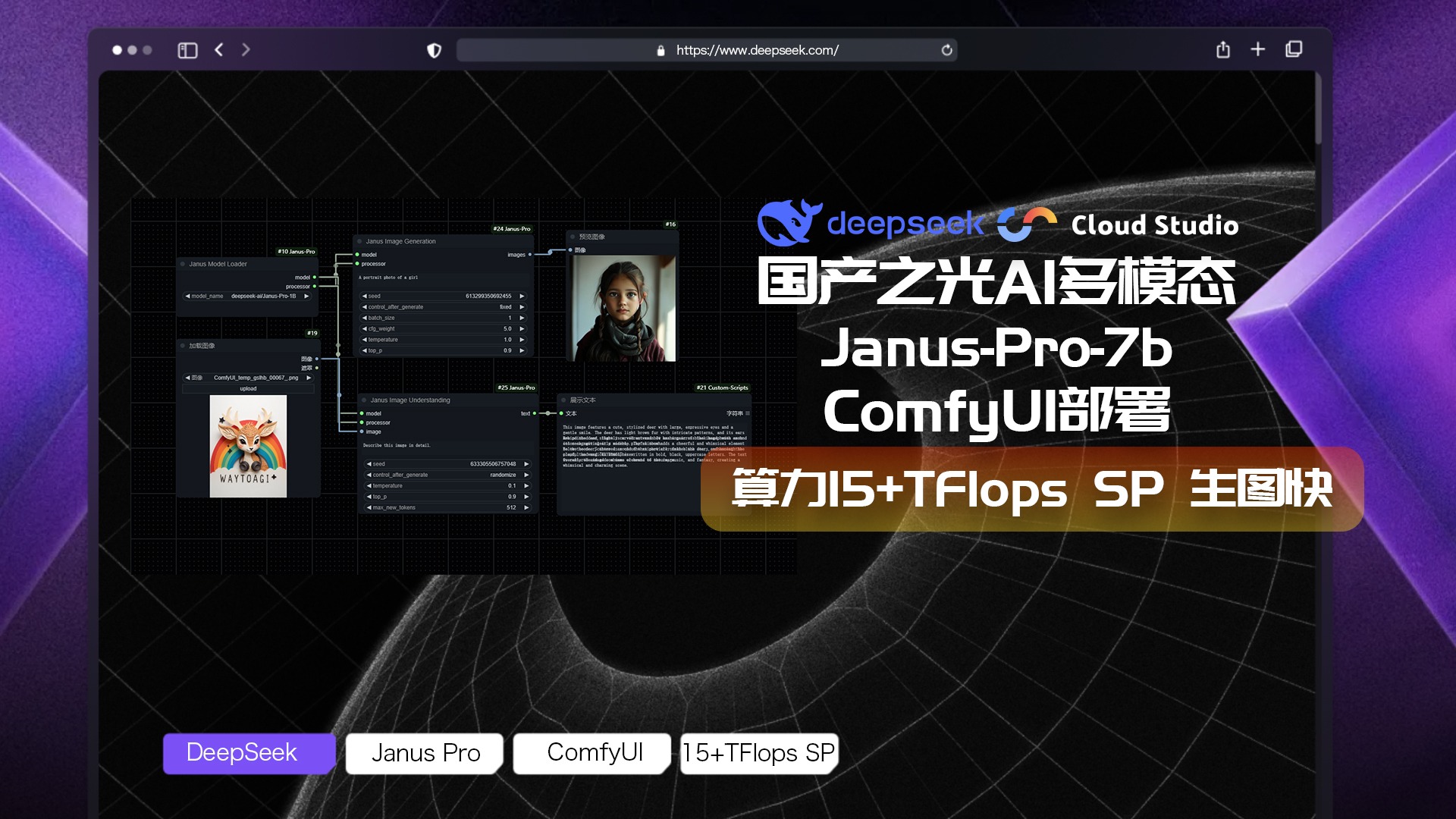This screenshot has height=819, width=1456.
Task: Decrease batch_size with left arrow
Action: pos(365,318)
